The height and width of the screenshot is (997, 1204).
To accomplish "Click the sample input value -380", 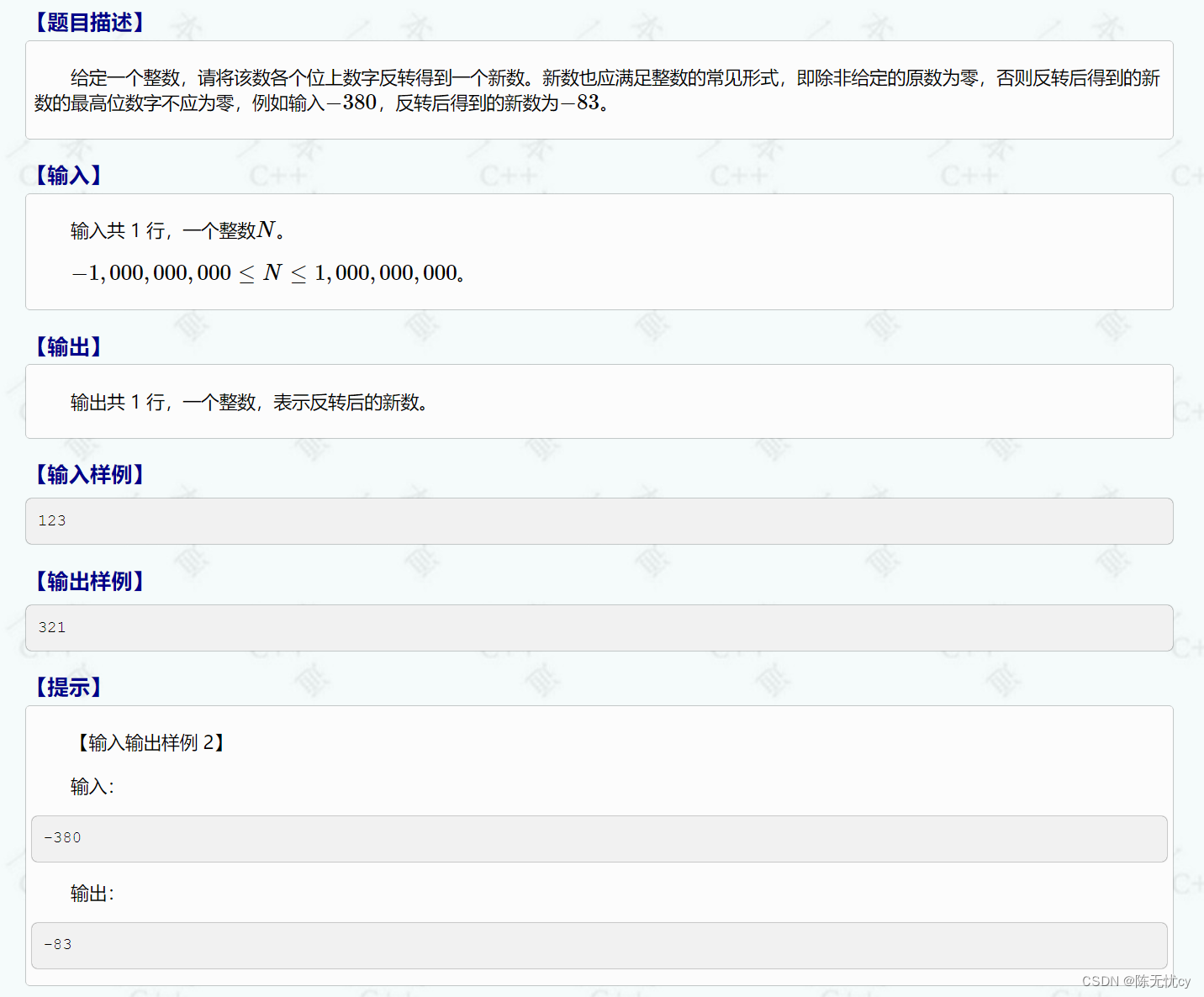I will (x=62, y=837).
